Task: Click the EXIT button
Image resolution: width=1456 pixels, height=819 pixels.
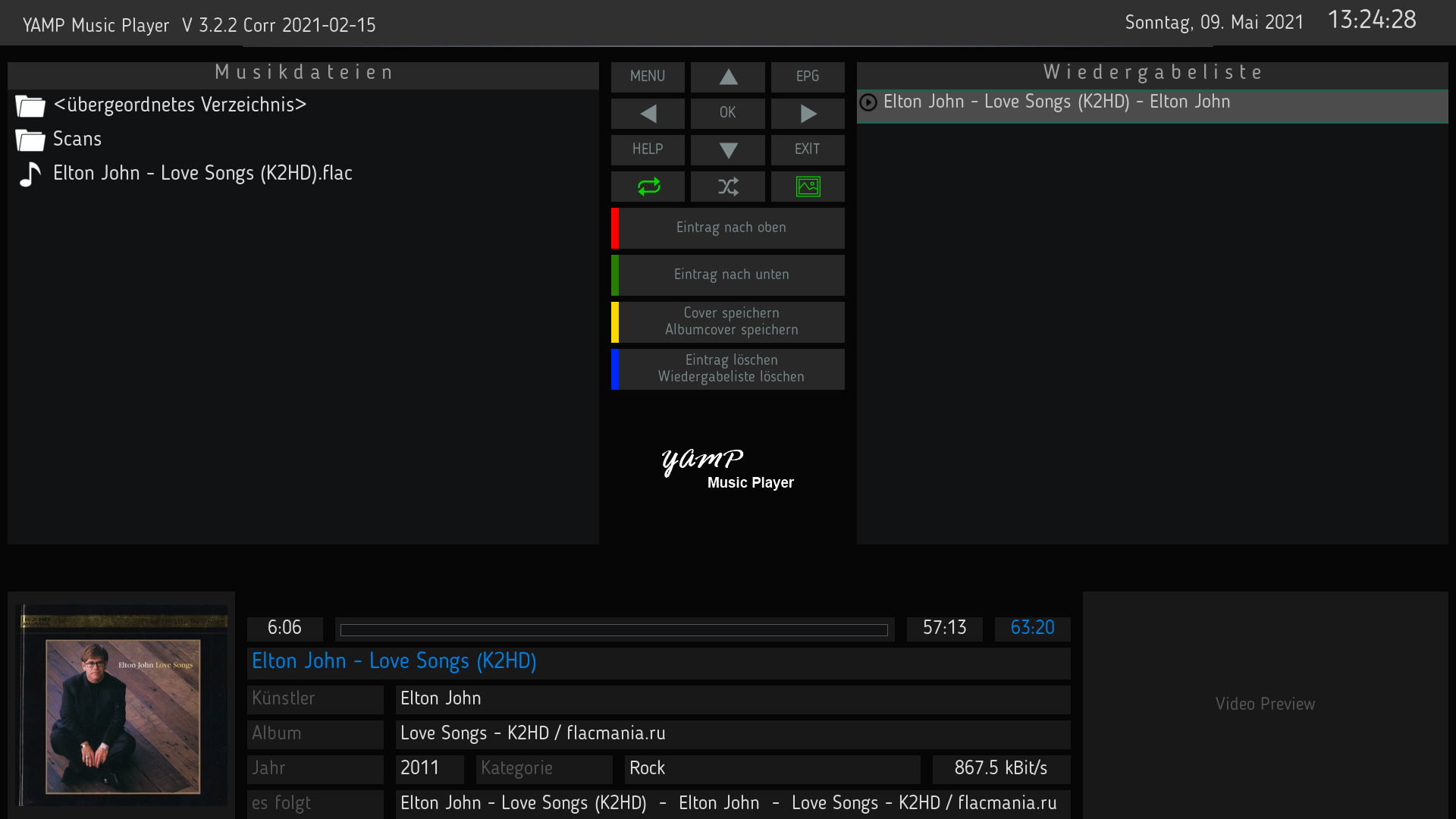Action: tap(808, 150)
